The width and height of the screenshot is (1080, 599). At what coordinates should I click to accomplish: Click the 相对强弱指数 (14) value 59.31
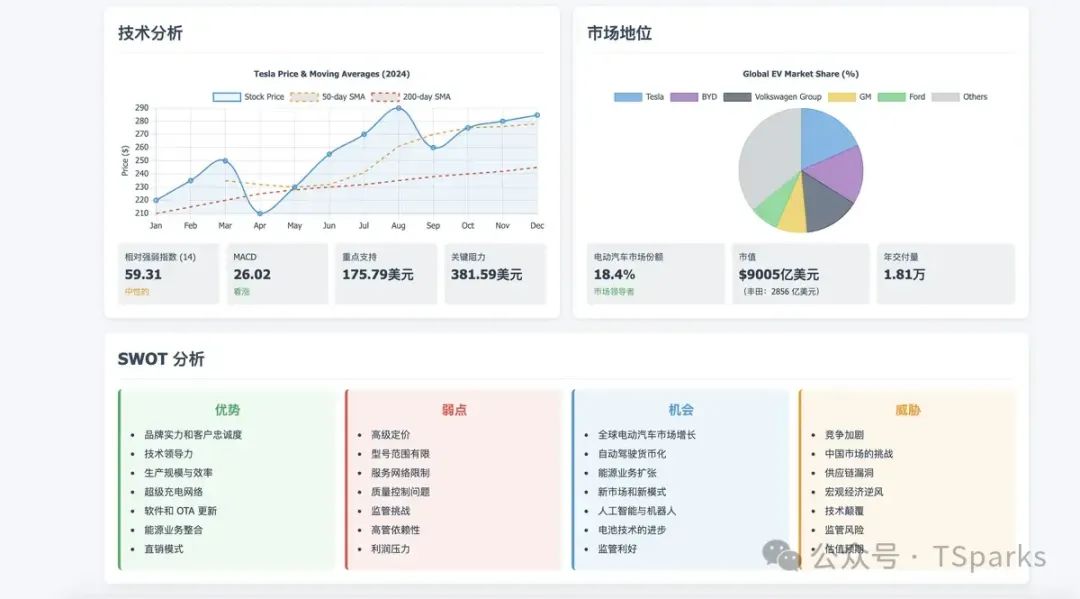click(143, 275)
